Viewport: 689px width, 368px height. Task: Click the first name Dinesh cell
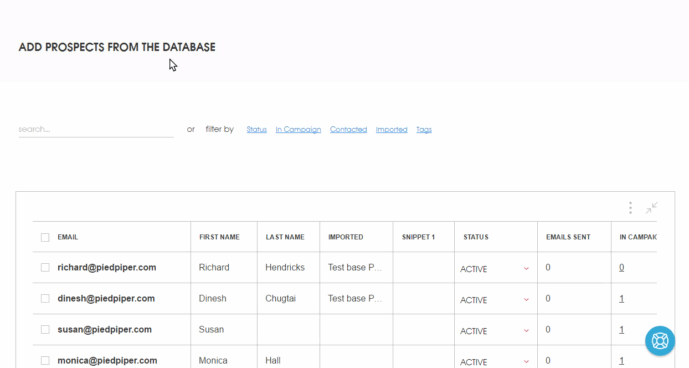pyautogui.click(x=212, y=299)
